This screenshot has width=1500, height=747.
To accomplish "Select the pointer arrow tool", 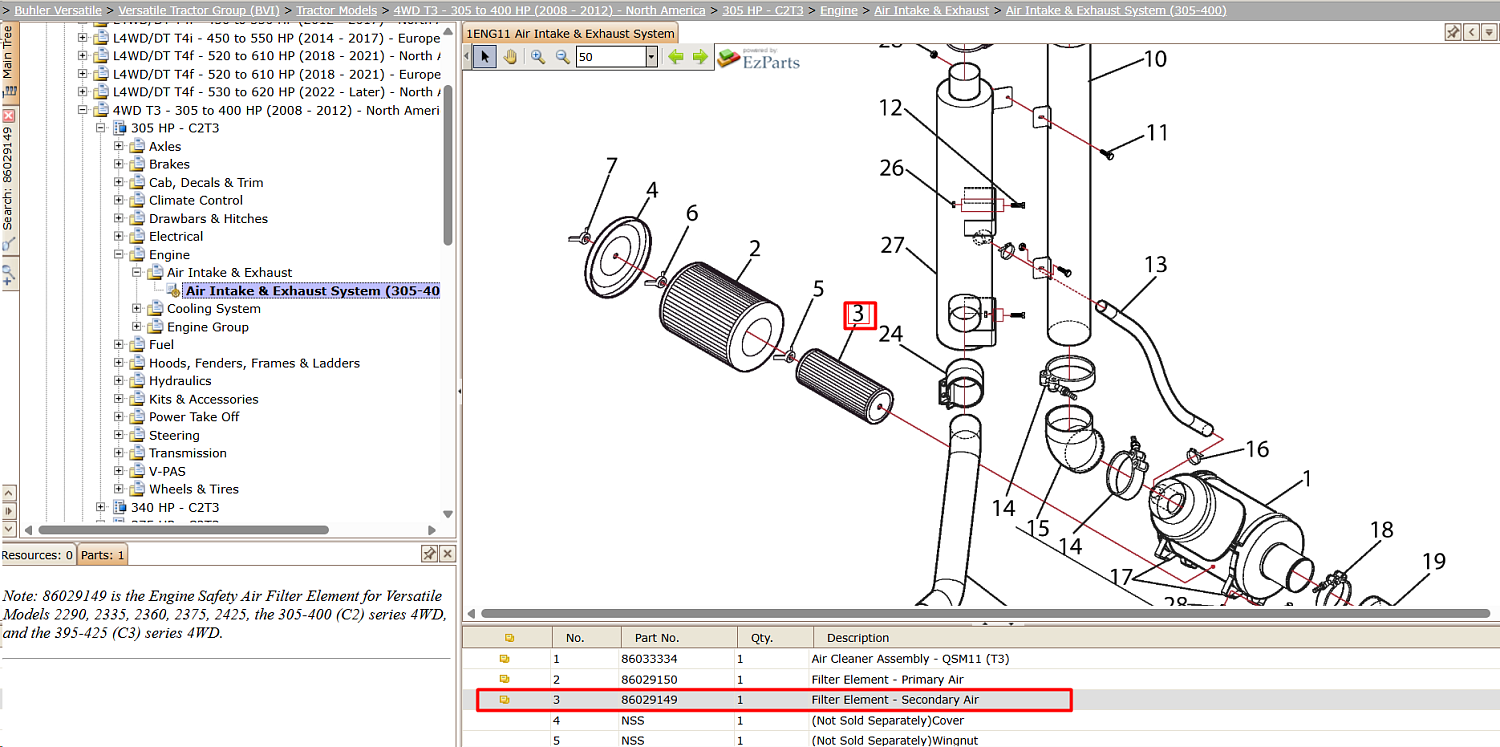I will tap(485, 57).
